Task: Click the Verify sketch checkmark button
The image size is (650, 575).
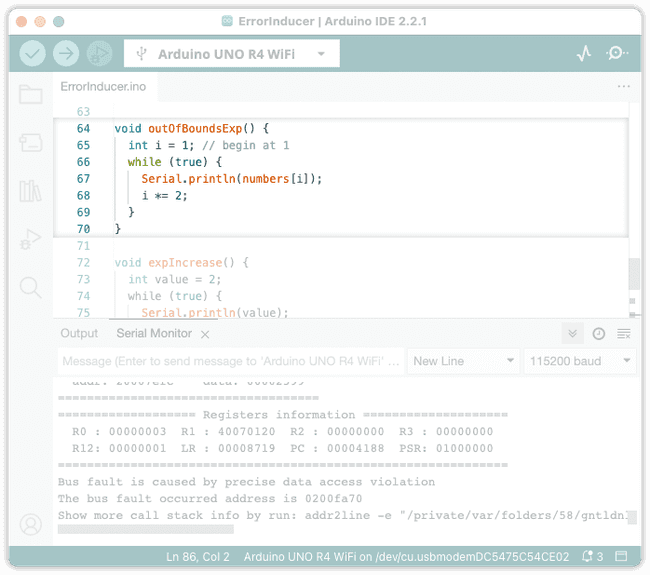Action: pos(33,53)
